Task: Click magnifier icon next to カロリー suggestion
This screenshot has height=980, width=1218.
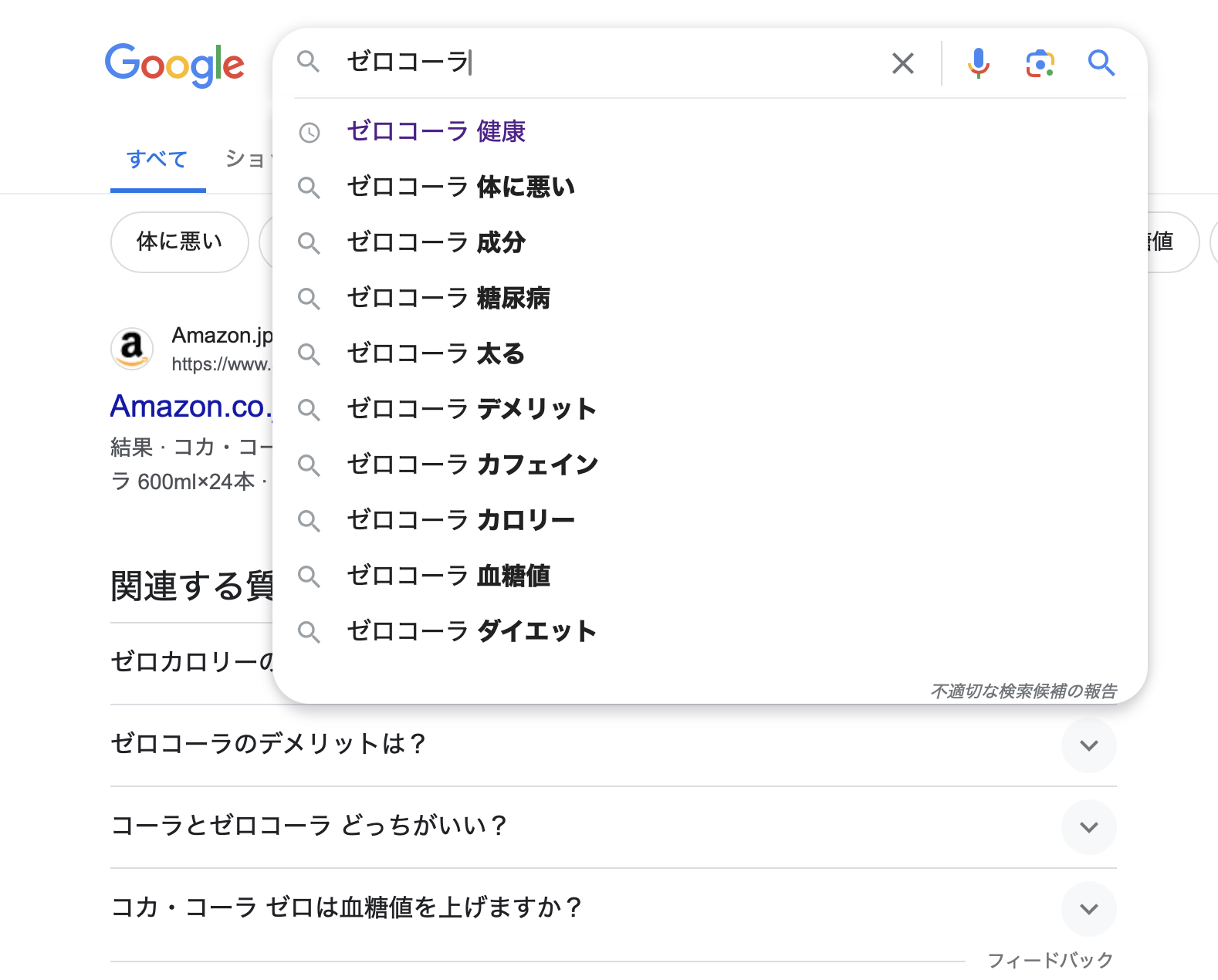Action: (309, 521)
